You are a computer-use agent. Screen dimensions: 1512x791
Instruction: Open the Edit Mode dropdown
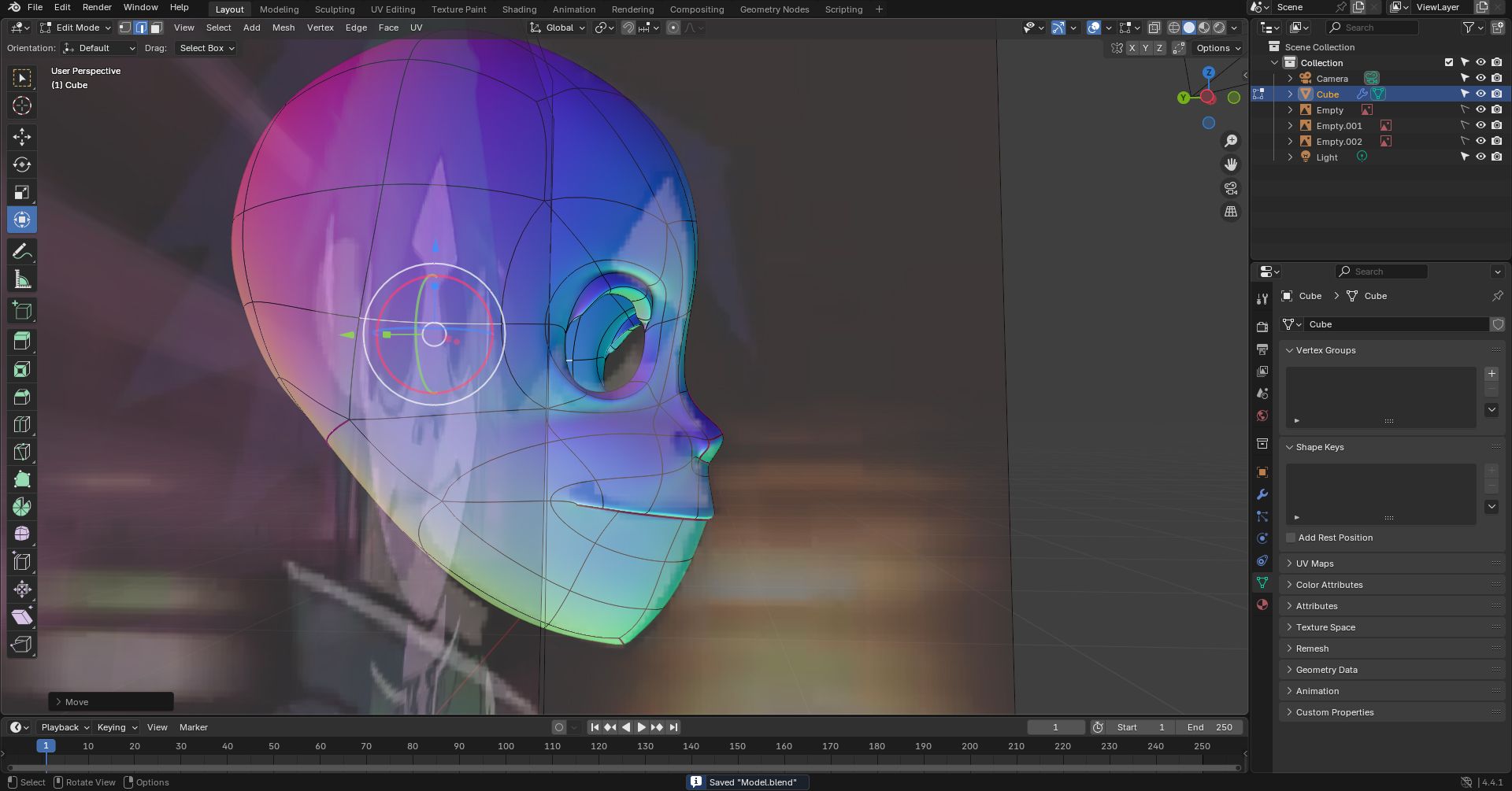point(76,28)
